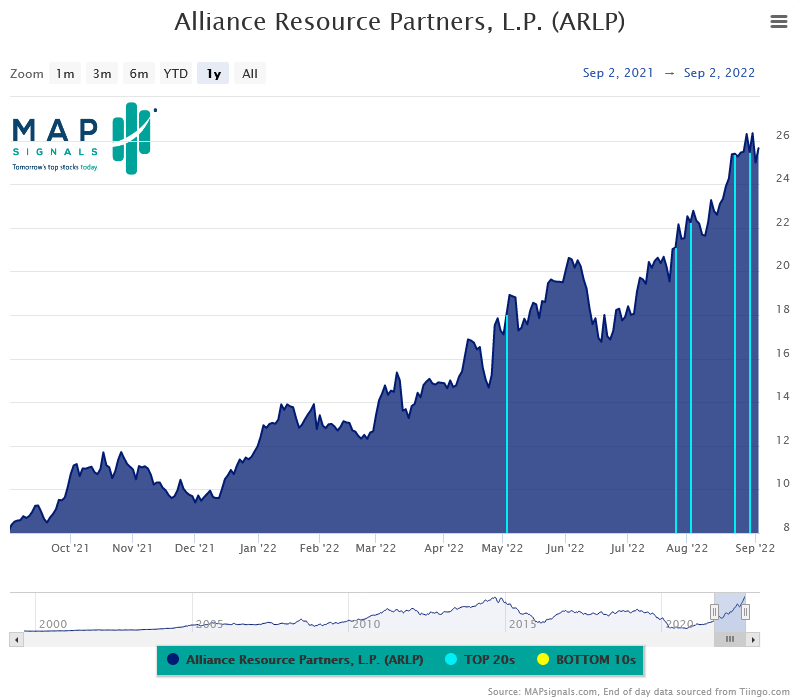
Task: Select the 6m zoom range button
Action: point(139,73)
